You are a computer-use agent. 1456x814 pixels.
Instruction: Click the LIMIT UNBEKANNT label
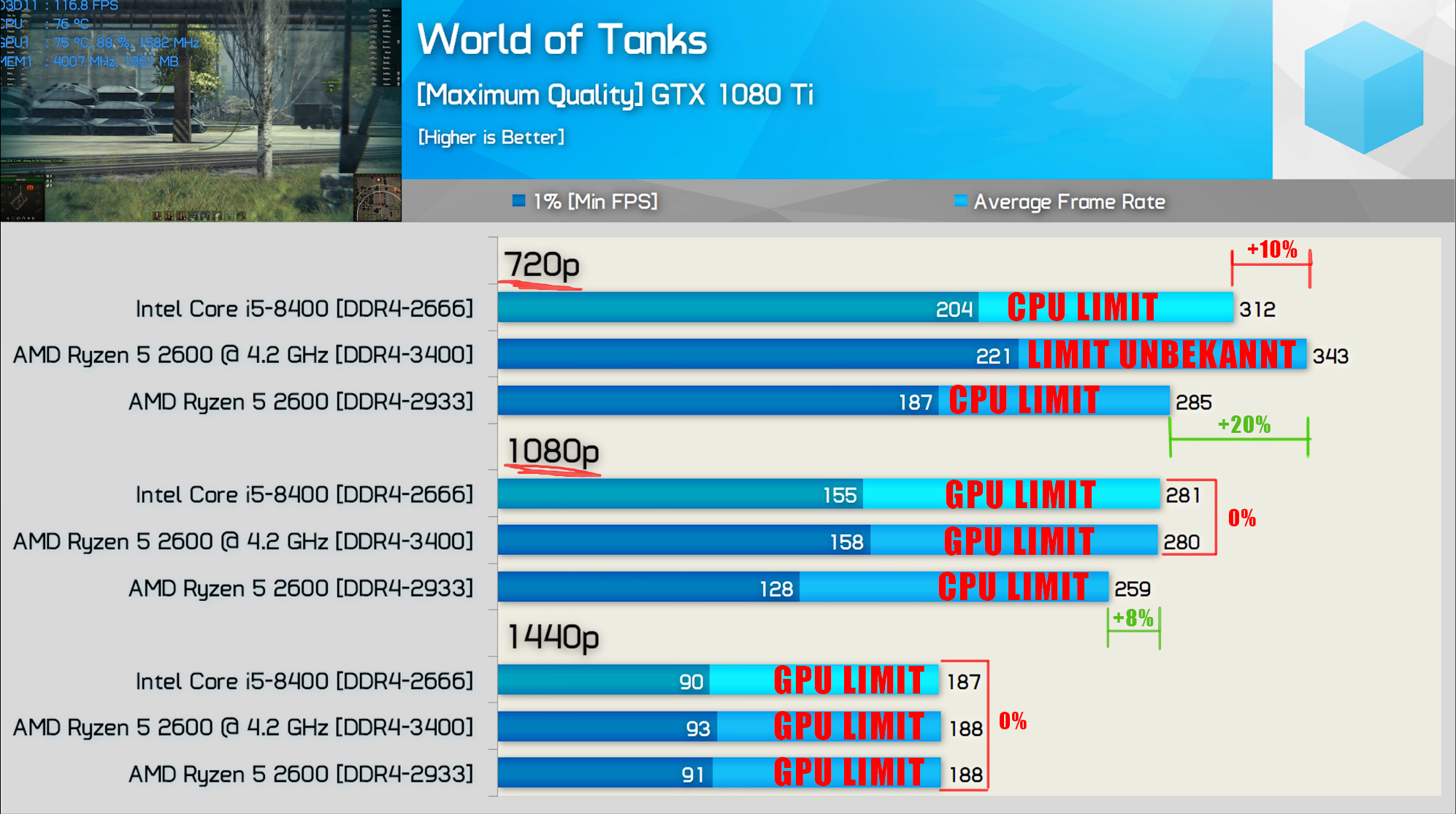[x=1162, y=355]
